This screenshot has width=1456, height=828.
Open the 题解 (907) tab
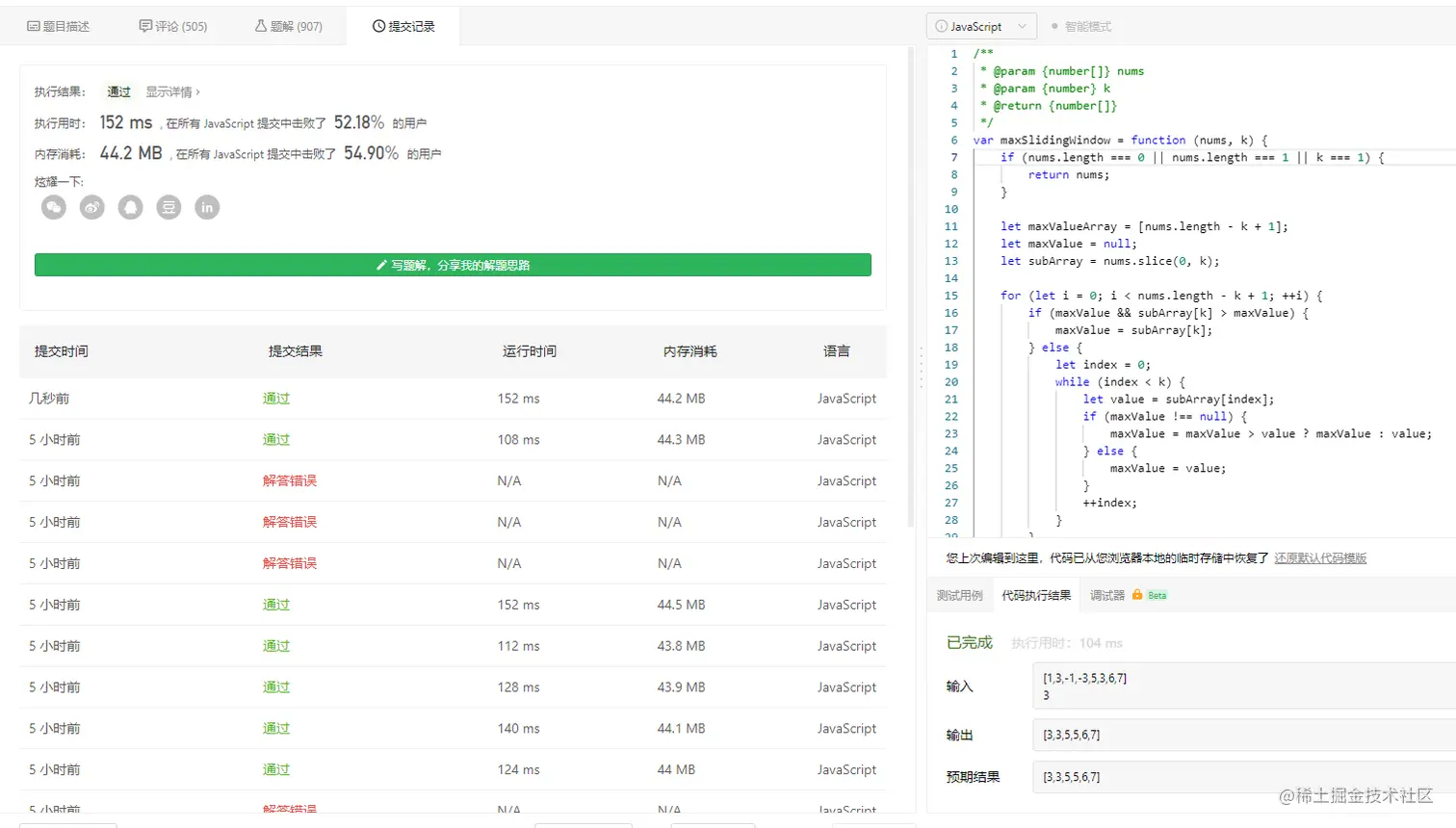tap(289, 26)
